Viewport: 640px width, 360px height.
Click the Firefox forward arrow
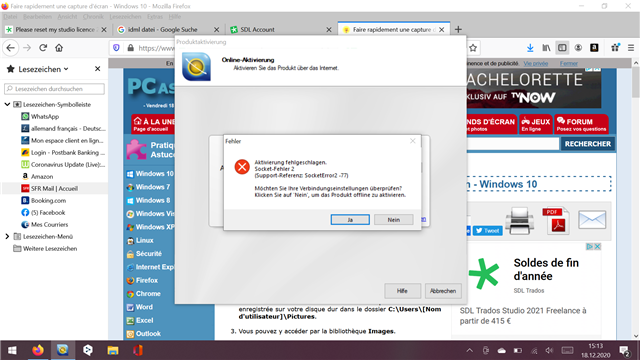27,48
